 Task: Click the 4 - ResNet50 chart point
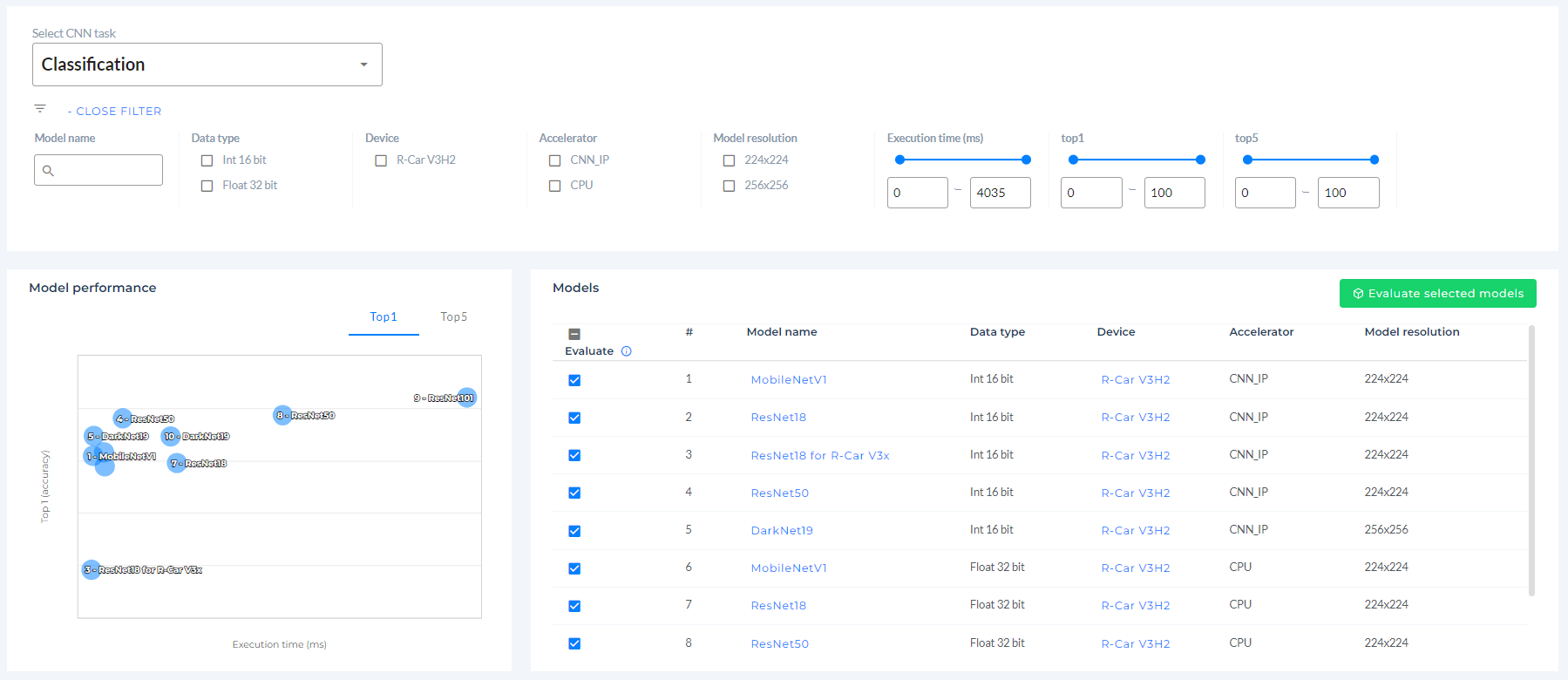pos(122,418)
